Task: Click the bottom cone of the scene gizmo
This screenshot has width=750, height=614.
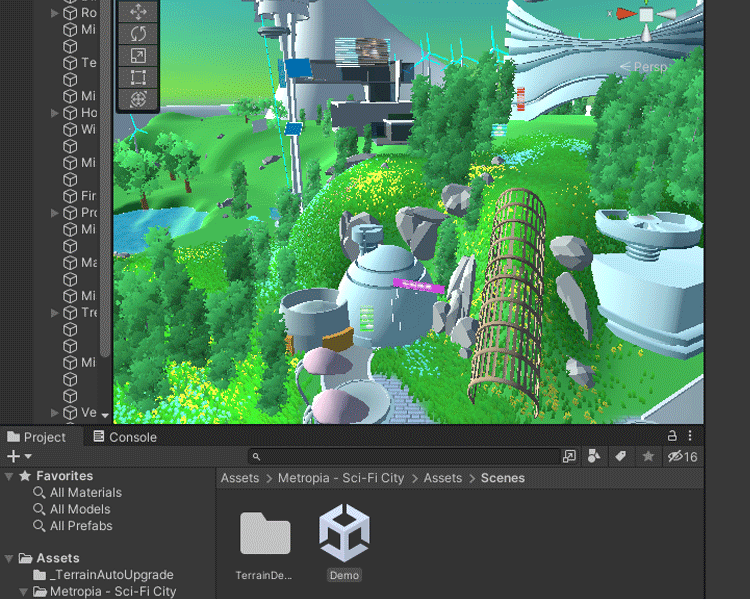Action: click(646, 33)
